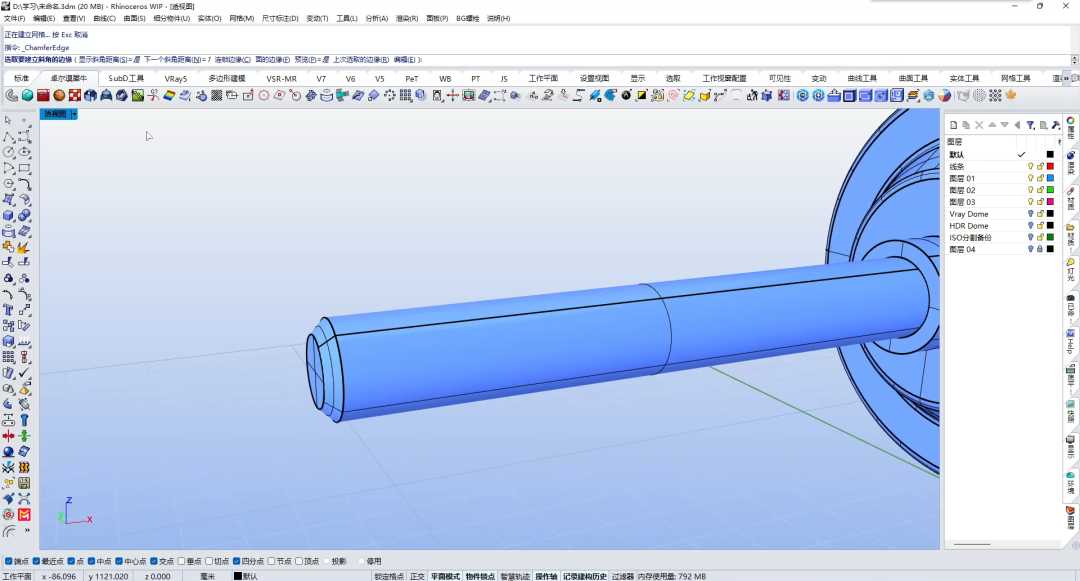
Task: Toggle 锁定格点 in the status bar
Action: 389,576
